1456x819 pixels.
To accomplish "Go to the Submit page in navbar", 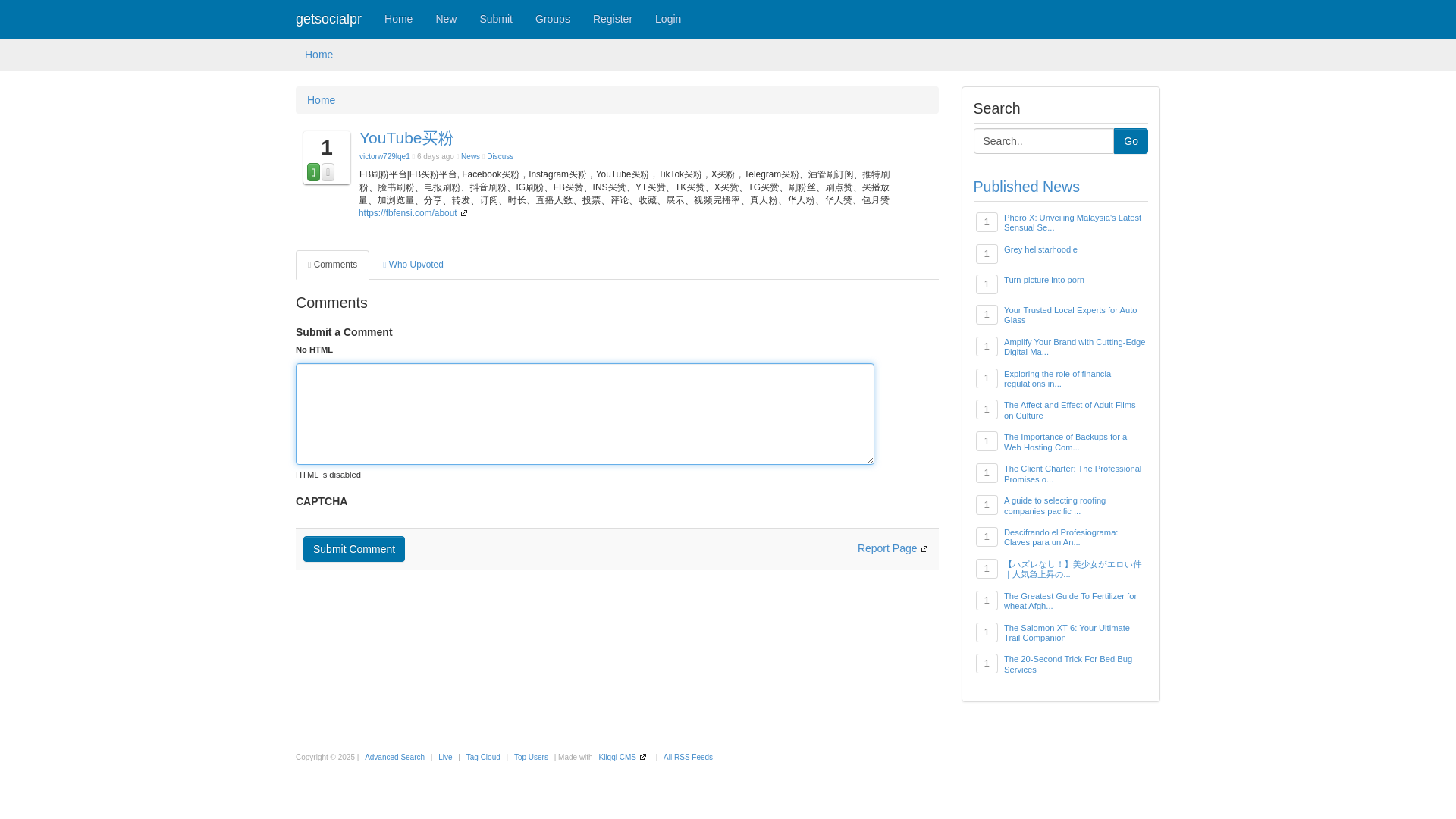I will 495,19.
